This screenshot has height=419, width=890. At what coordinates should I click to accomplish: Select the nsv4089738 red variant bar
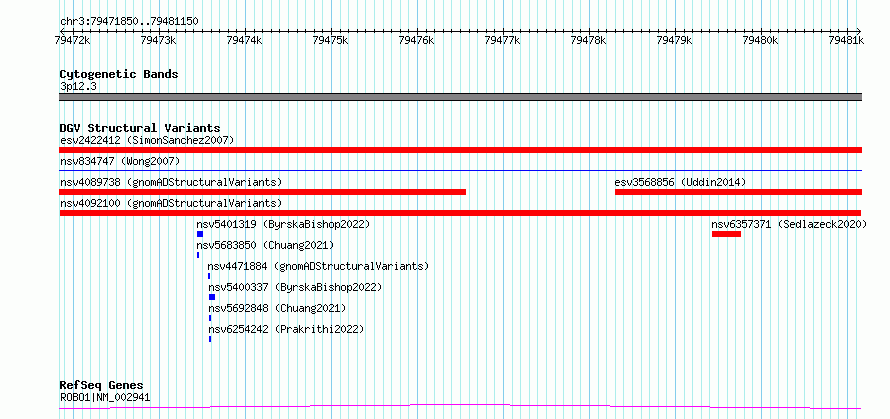click(x=263, y=192)
